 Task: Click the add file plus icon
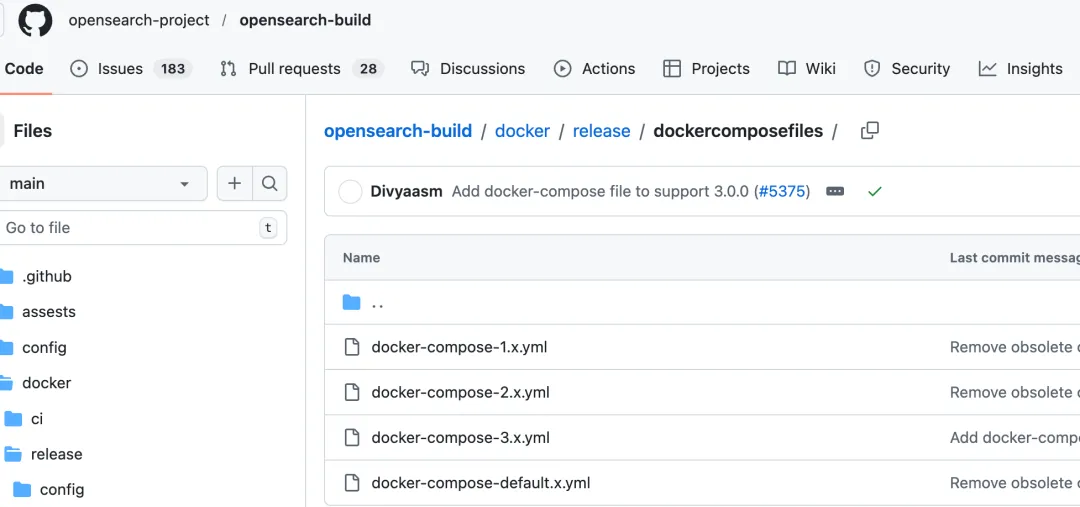coord(234,183)
